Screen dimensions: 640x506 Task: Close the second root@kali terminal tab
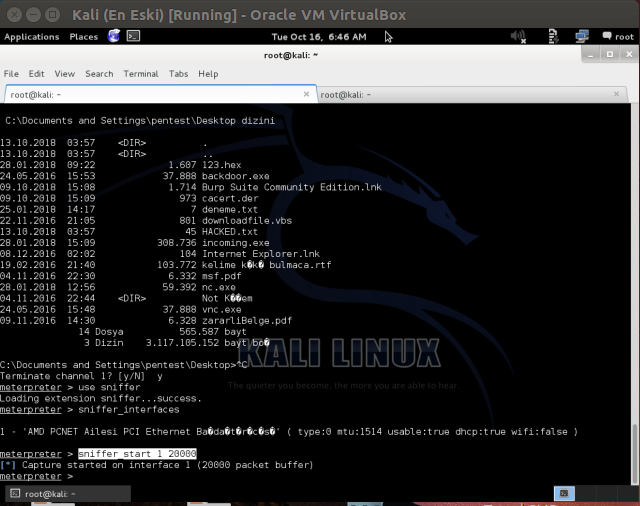click(616, 94)
